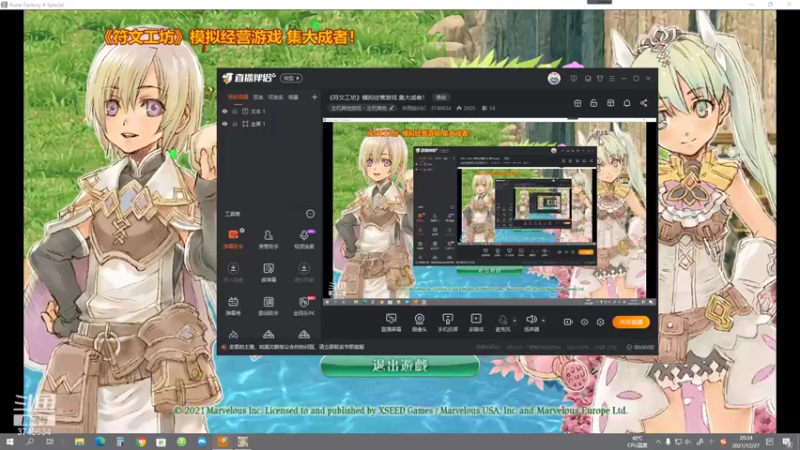Image resolution: width=800 pixels, height=450 pixels.
Task: Click the share icon in the stream header
Action: coord(644,103)
